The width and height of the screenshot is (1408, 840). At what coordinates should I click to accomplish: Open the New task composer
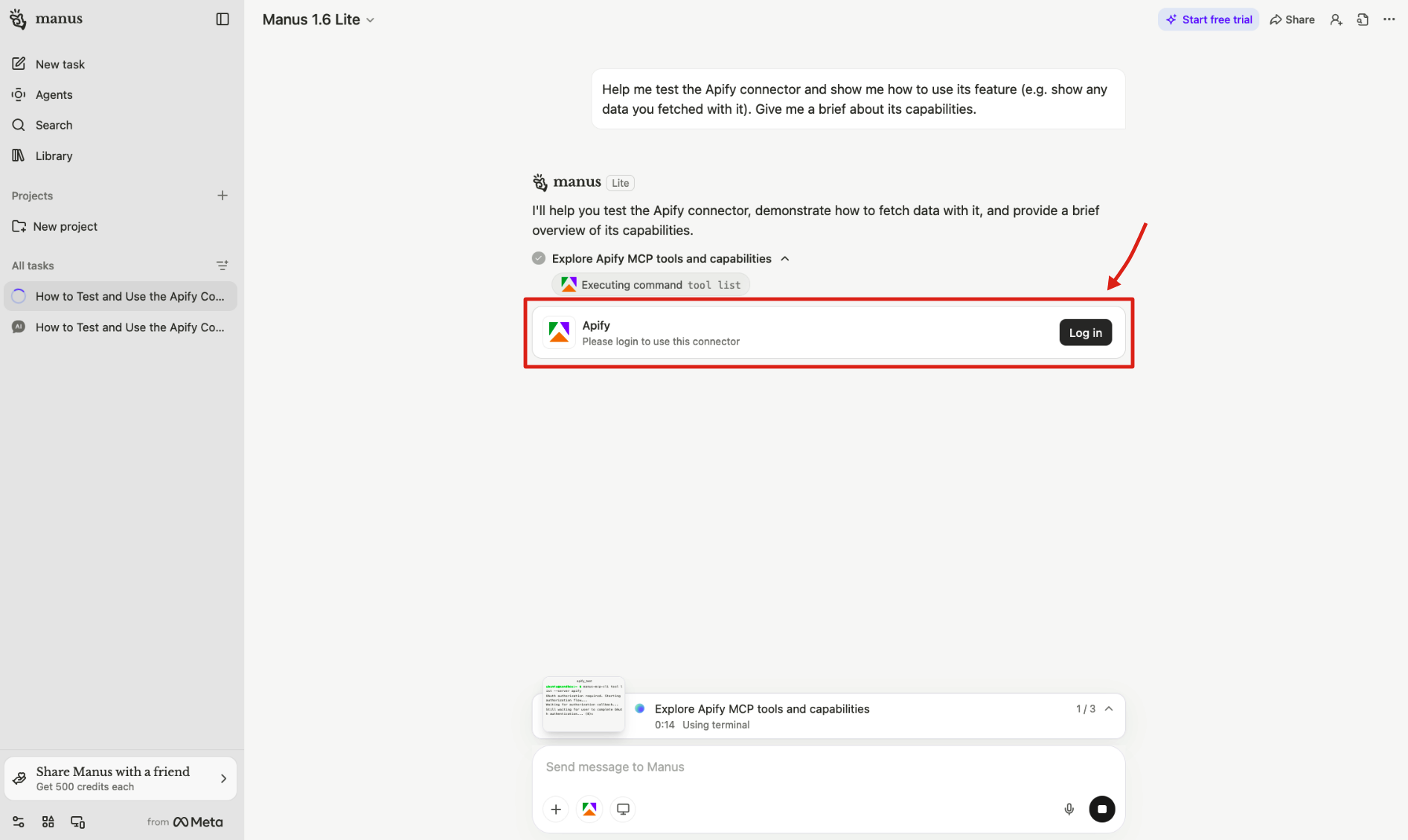[60, 64]
